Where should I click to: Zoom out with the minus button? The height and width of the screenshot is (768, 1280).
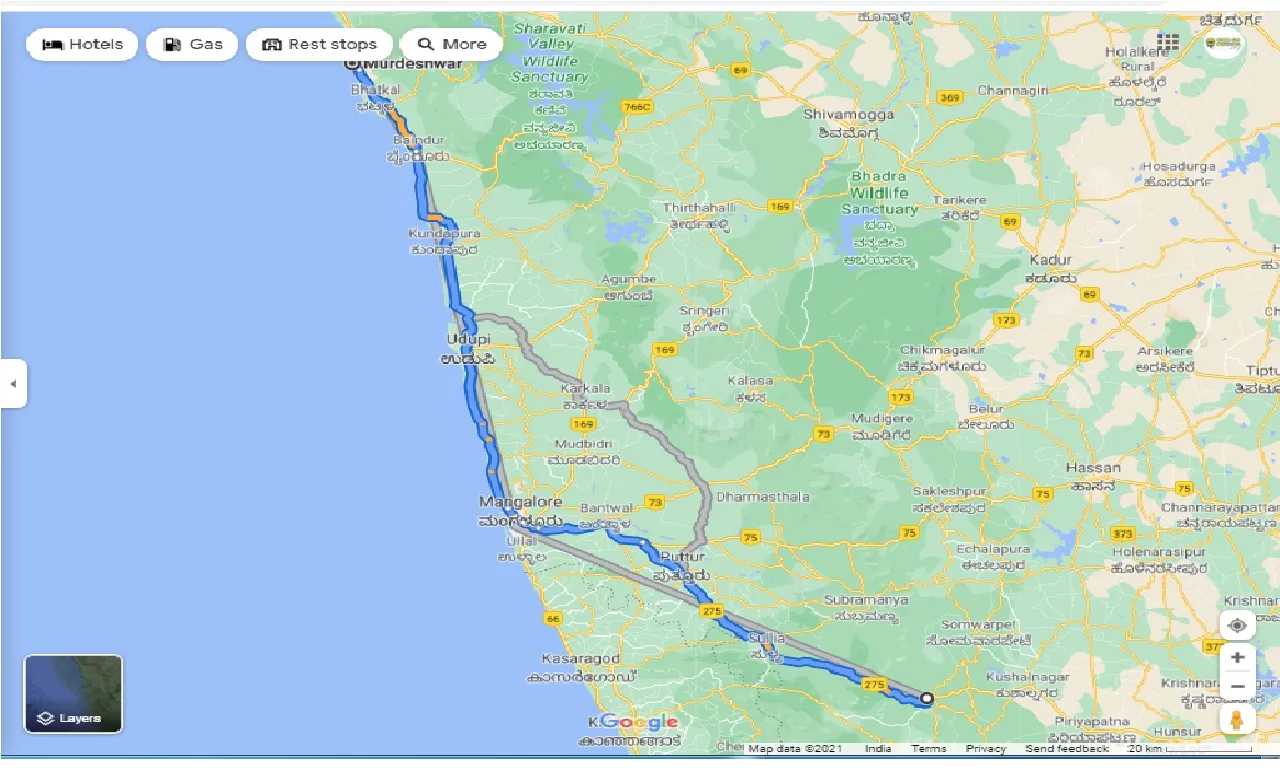pos(1237,687)
